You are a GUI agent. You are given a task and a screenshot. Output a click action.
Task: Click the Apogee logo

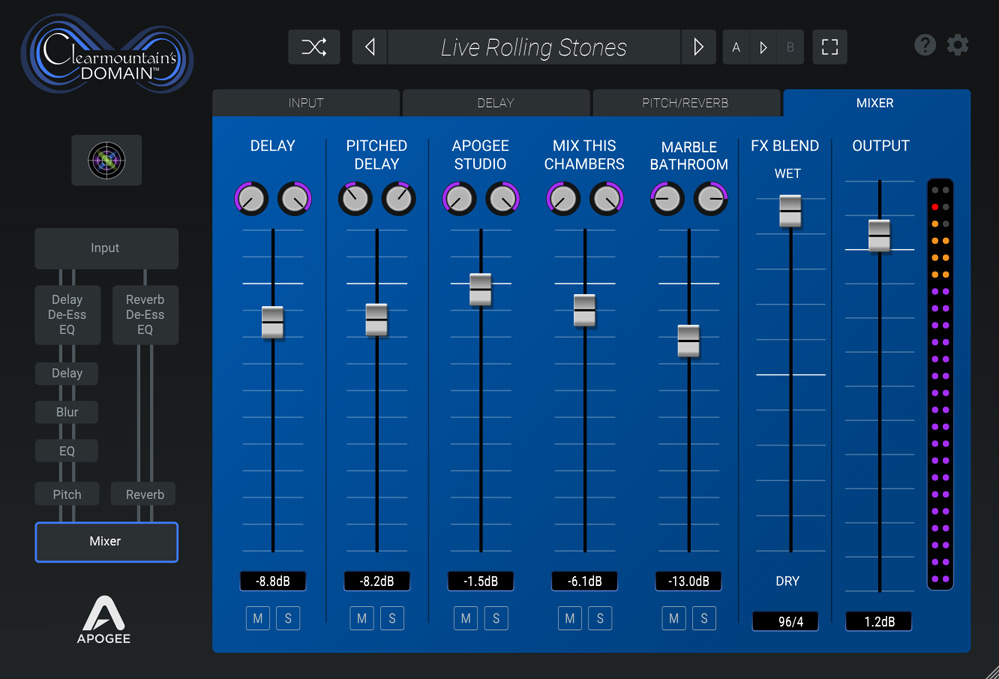[x=105, y=619]
